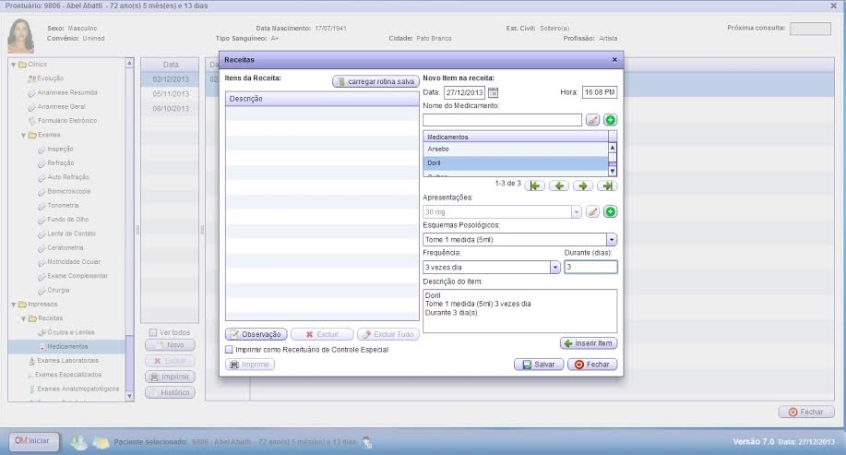Click Fechar button of the main Prontuário window
846x455 pixels.
(806, 412)
